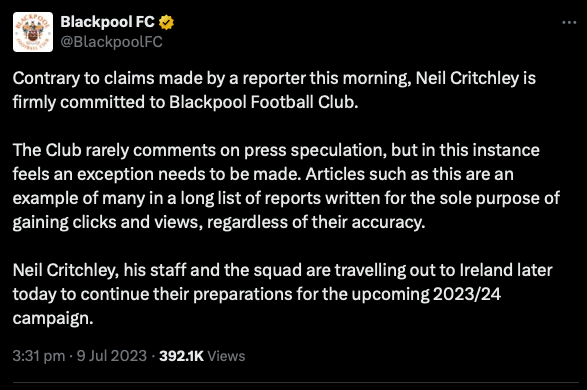Click 'Neil Critchley, his staff and the squad' line
Viewport: 587px width, 390px height.
282,270
